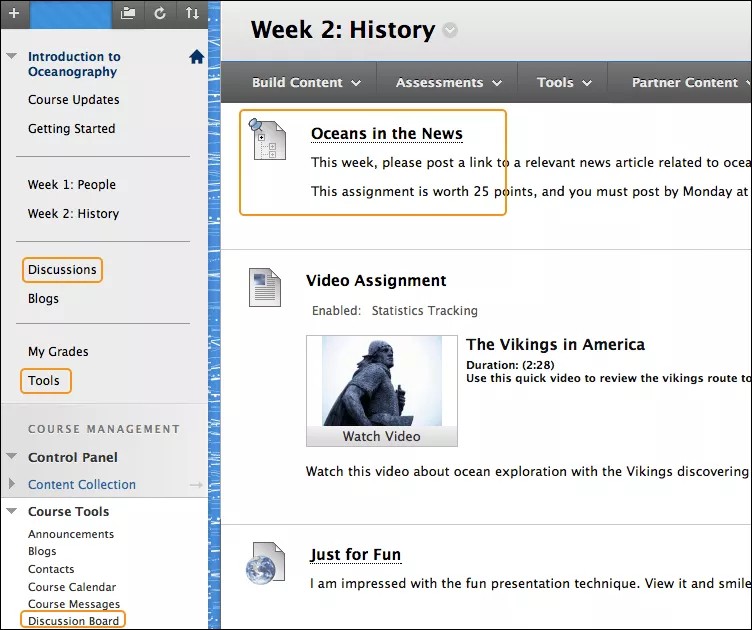Click the Vikings video thumbnail

coord(381,381)
